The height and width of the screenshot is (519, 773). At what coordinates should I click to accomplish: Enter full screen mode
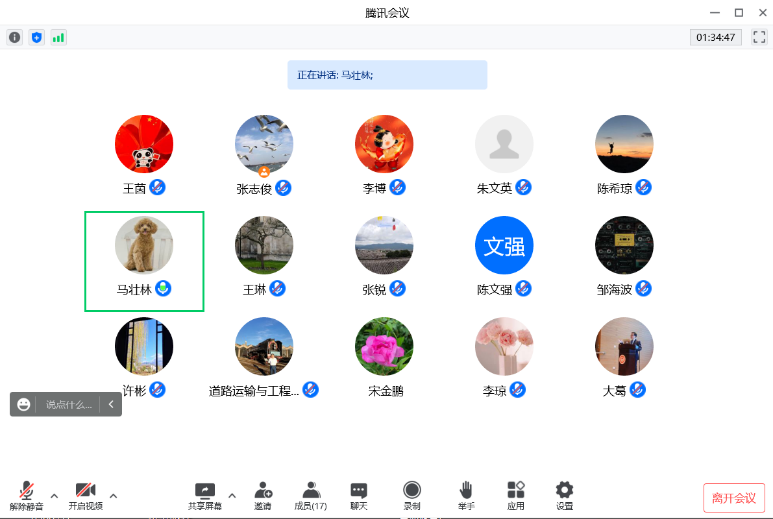(x=759, y=37)
